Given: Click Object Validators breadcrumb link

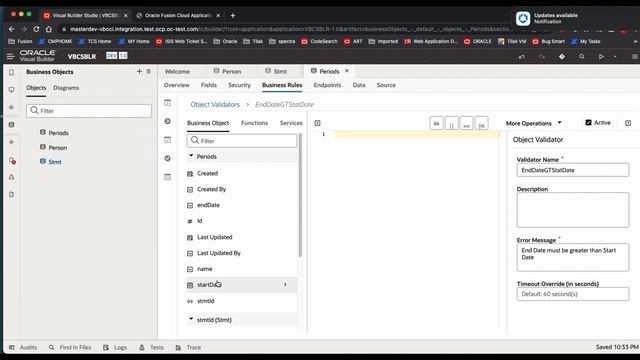Looking at the screenshot, I should pos(215,104).
